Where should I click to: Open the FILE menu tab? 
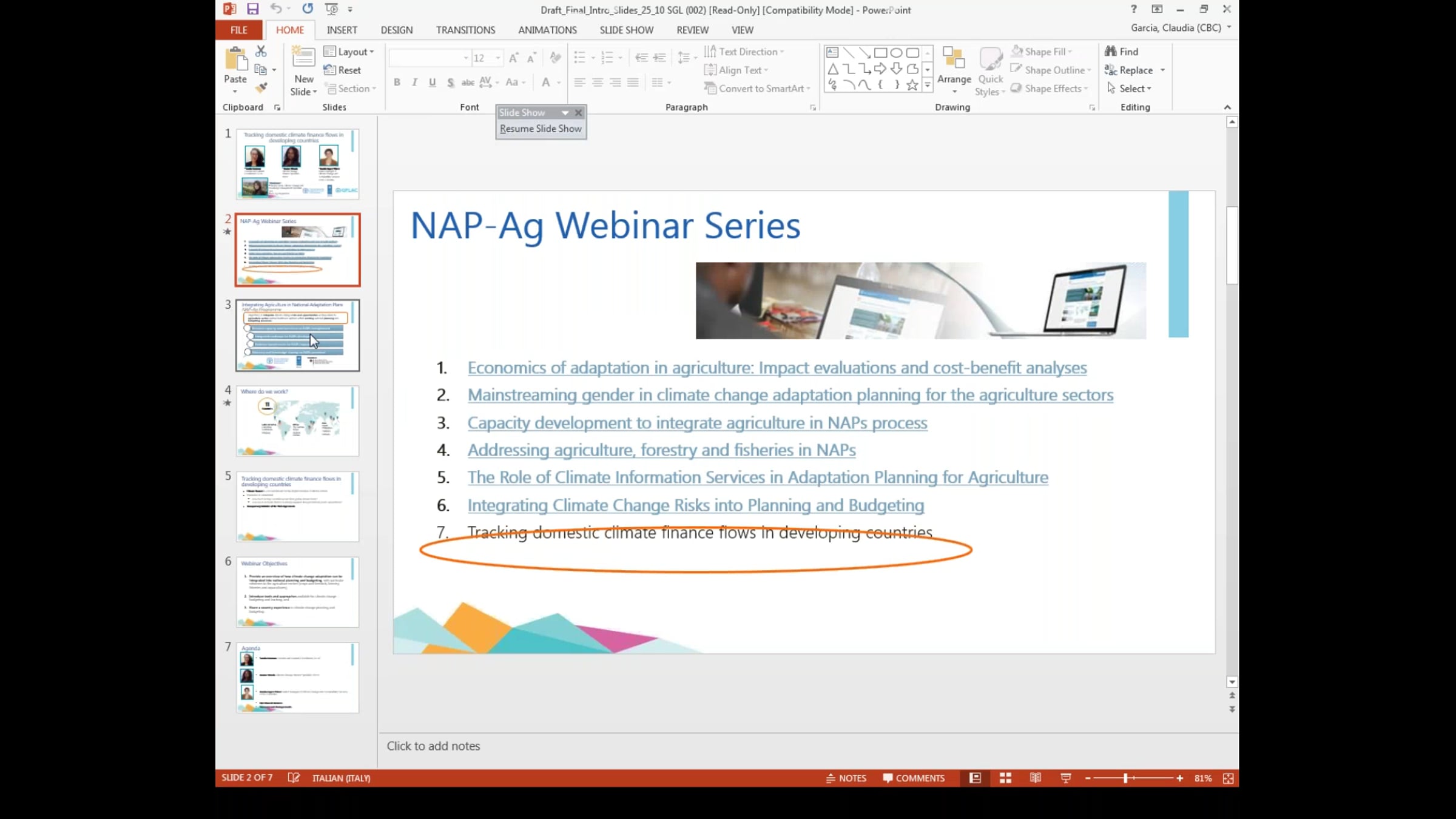239,30
